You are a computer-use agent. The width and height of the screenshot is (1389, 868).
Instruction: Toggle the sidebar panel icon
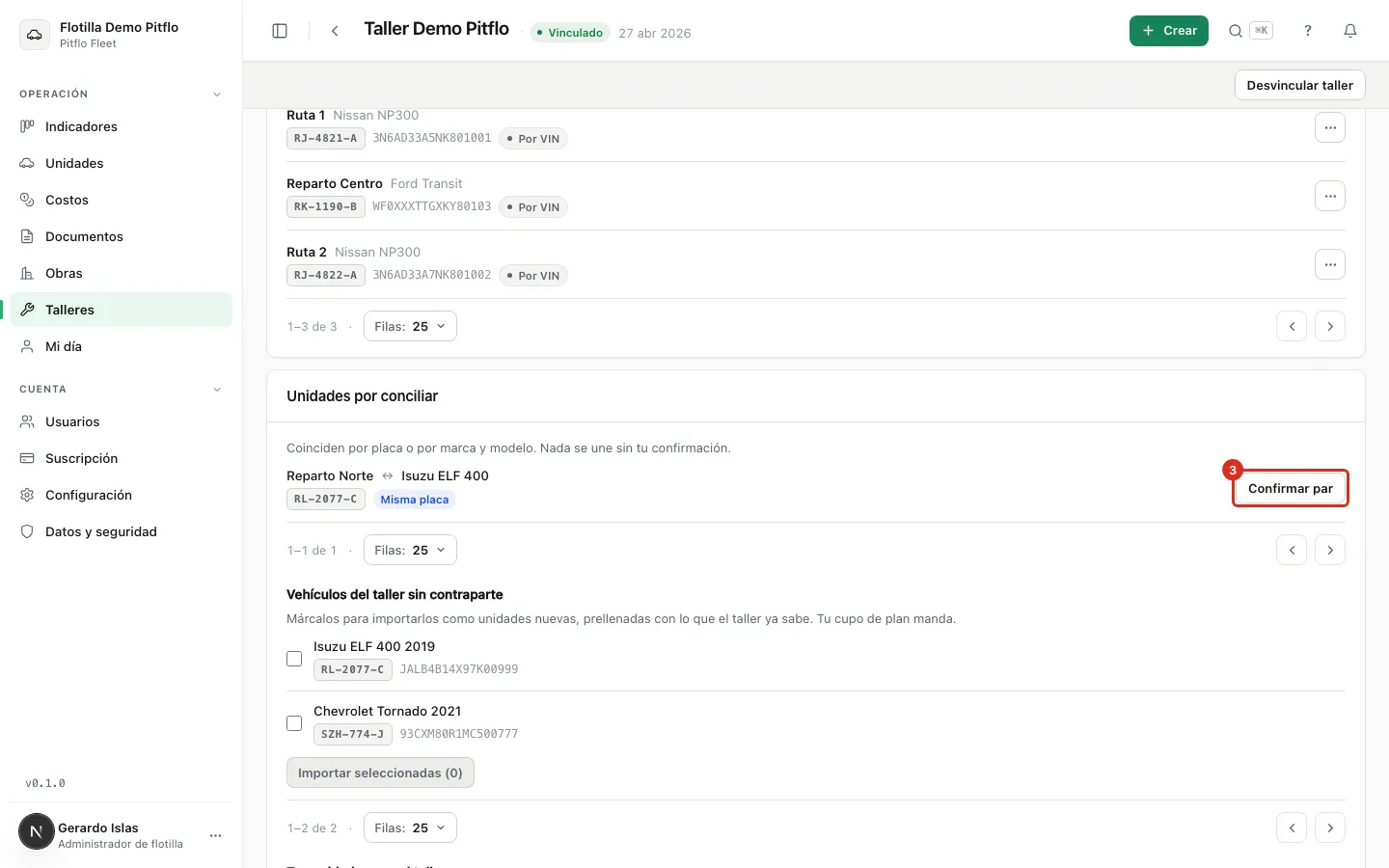coord(280,31)
